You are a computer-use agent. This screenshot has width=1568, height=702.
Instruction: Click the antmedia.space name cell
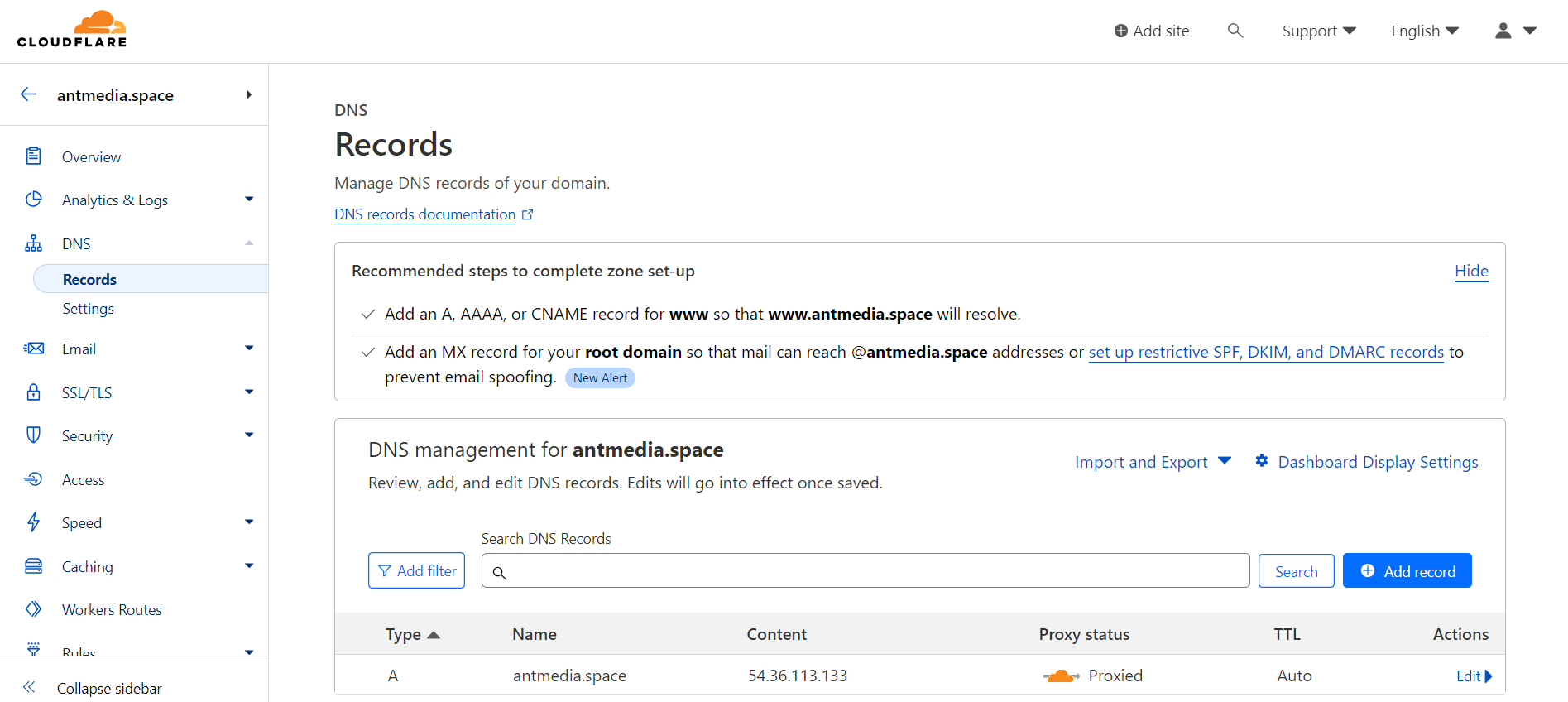(569, 676)
